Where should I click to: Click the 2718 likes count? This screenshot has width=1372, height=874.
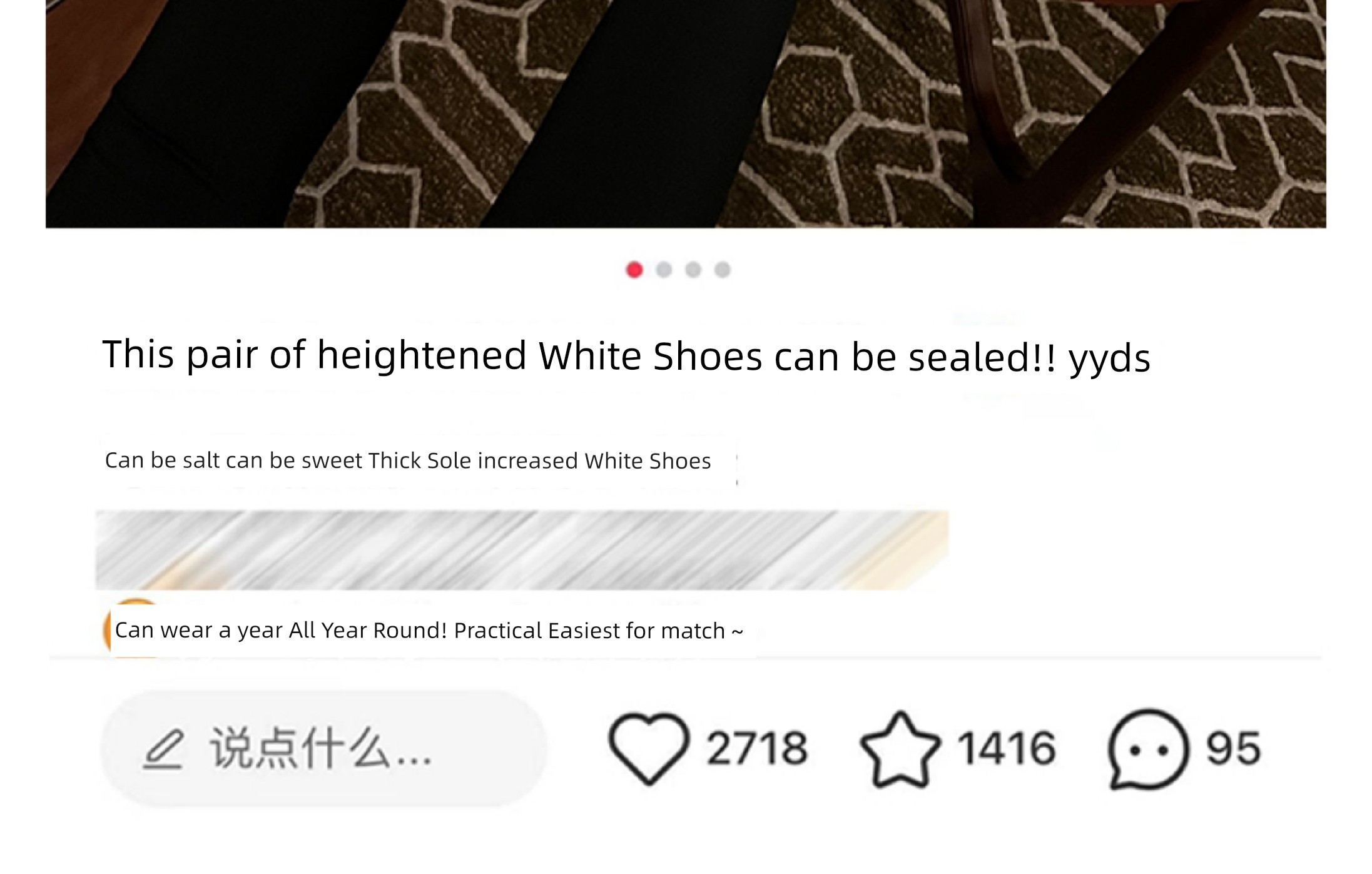point(757,748)
